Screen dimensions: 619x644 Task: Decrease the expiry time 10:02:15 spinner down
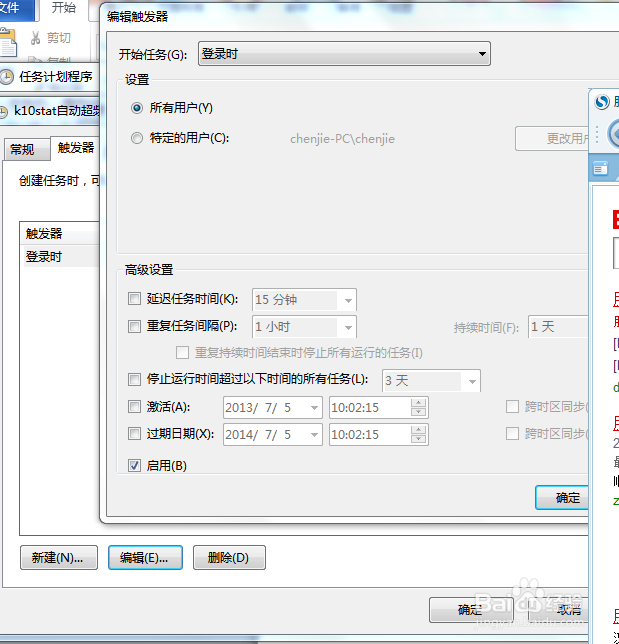coord(419,439)
